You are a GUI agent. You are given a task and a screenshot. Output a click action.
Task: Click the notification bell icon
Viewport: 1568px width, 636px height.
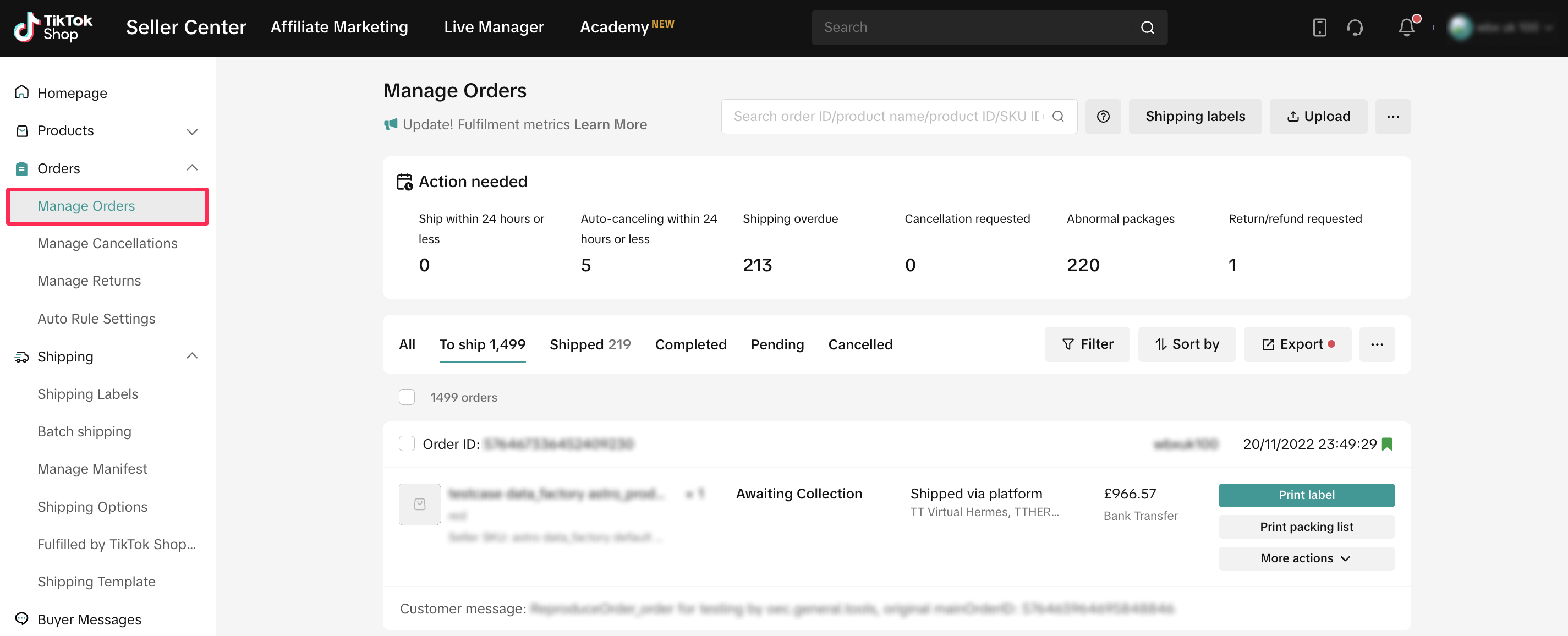point(1406,28)
